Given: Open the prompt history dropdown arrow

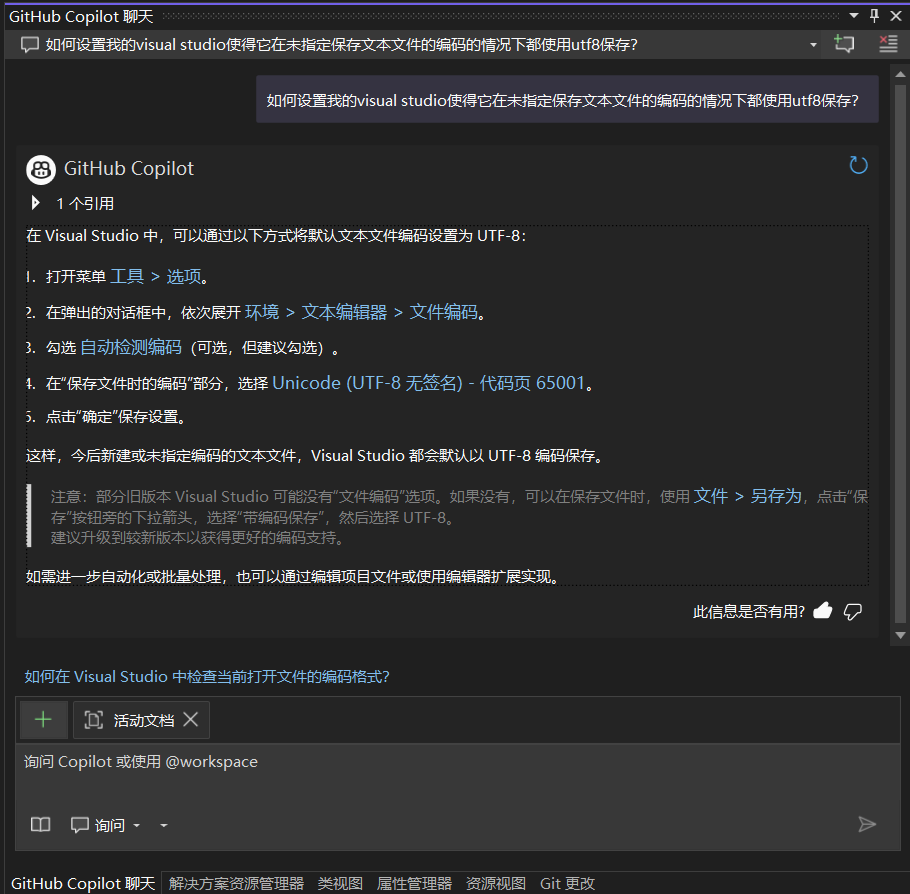Looking at the screenshot, I should click(x=812, y=44).
